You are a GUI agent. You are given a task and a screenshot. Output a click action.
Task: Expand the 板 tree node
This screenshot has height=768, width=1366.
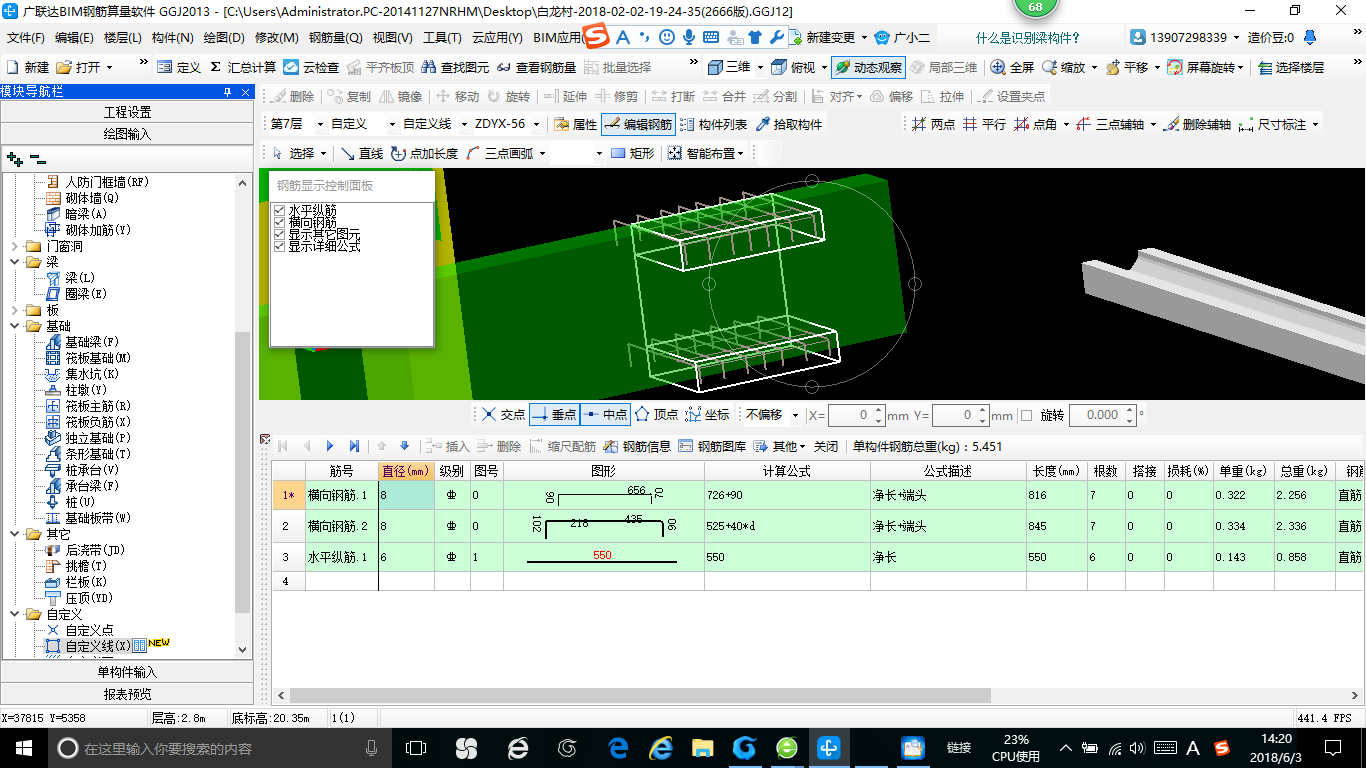point(15,310)
